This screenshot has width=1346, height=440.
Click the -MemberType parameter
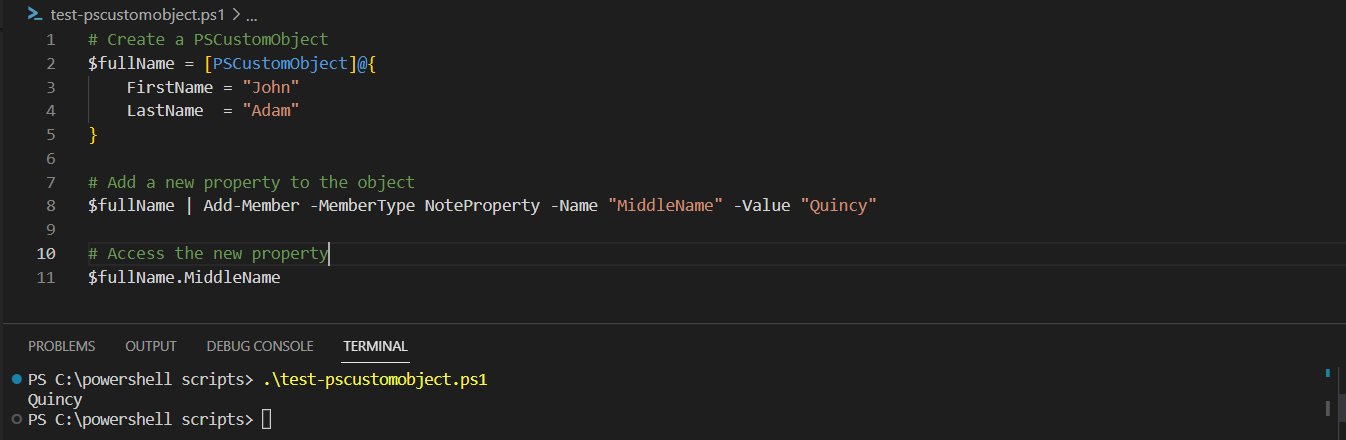(362, 206)
